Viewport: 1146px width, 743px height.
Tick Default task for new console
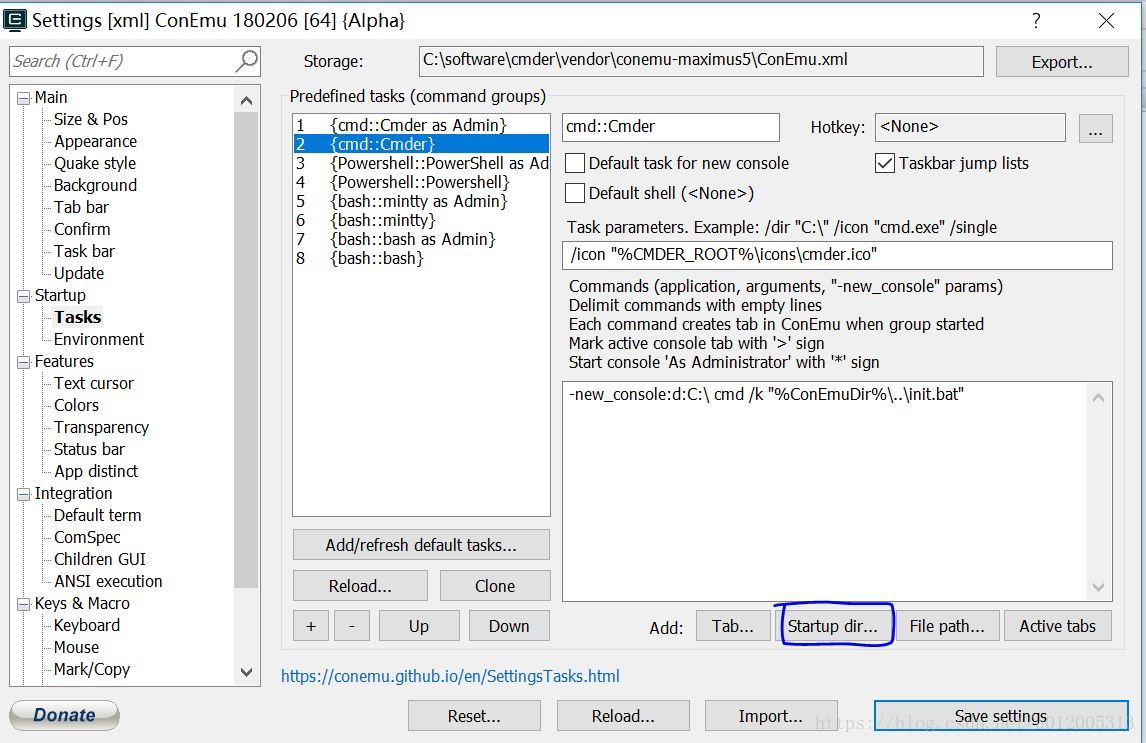(575, 163)
